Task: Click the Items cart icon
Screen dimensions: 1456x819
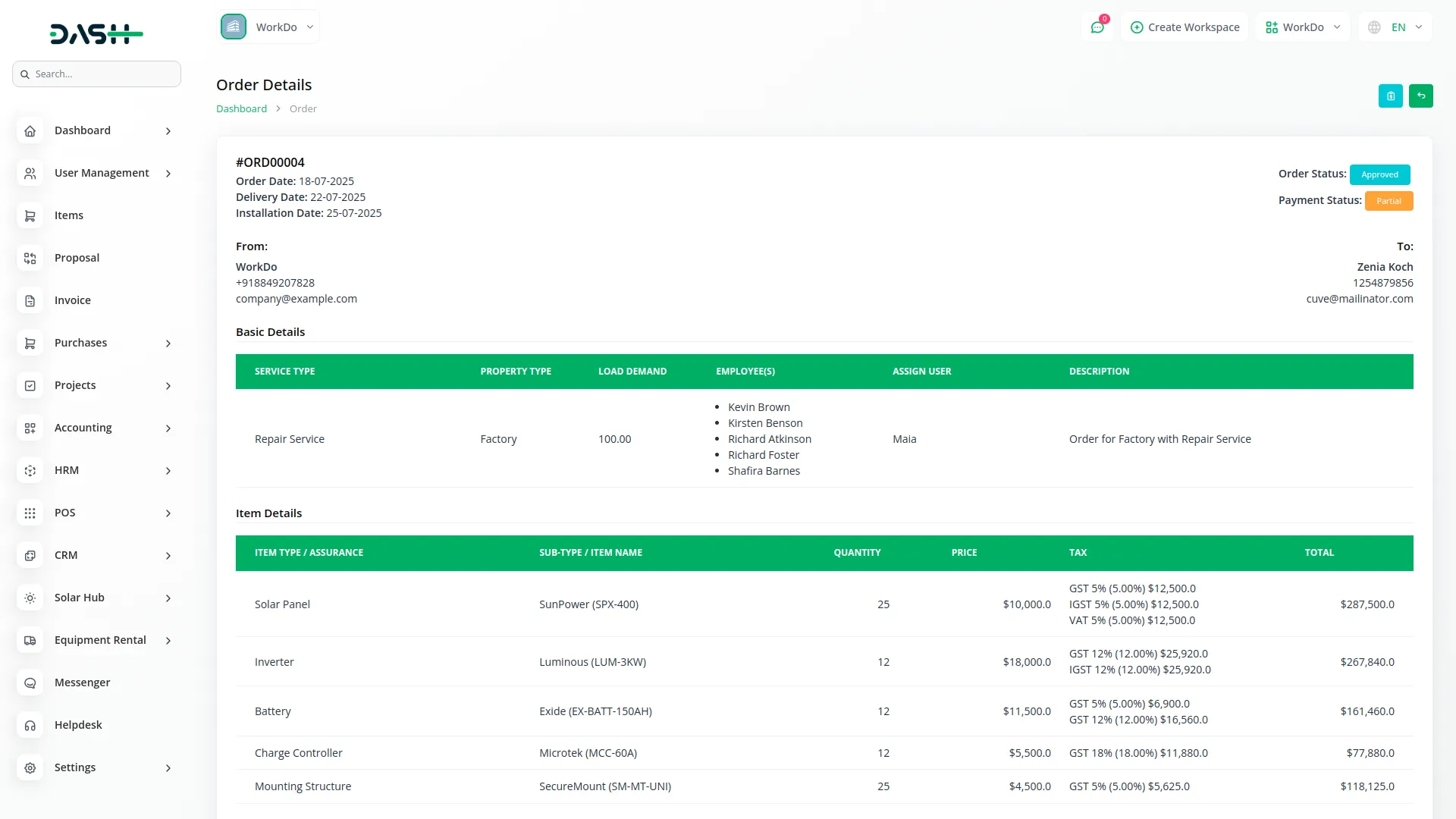Action: 30,216
